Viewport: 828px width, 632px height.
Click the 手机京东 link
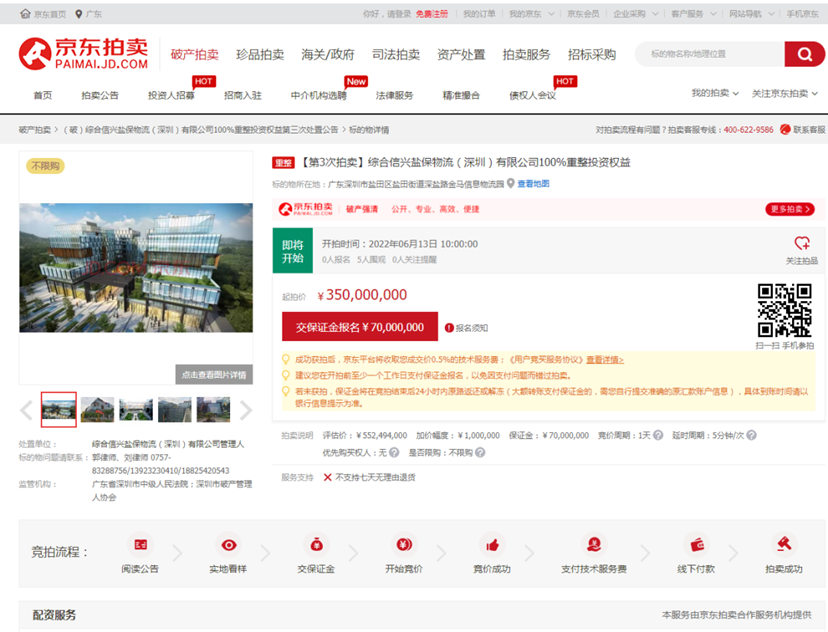point(802,14)
